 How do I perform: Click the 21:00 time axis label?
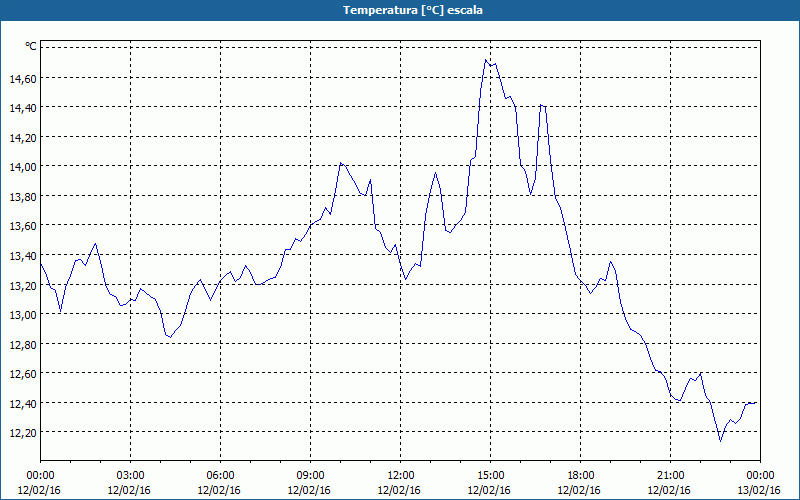pos(670,476)
